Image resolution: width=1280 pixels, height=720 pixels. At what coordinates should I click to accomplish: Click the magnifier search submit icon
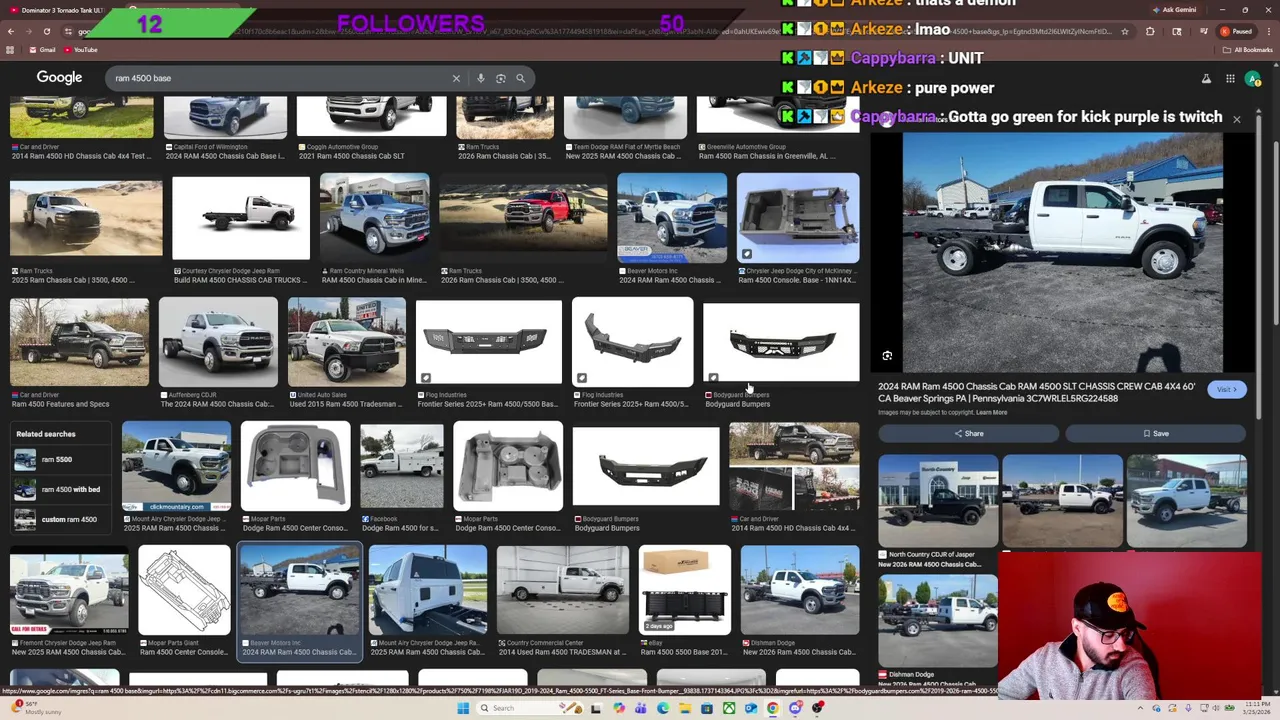[x=520, y=78]
